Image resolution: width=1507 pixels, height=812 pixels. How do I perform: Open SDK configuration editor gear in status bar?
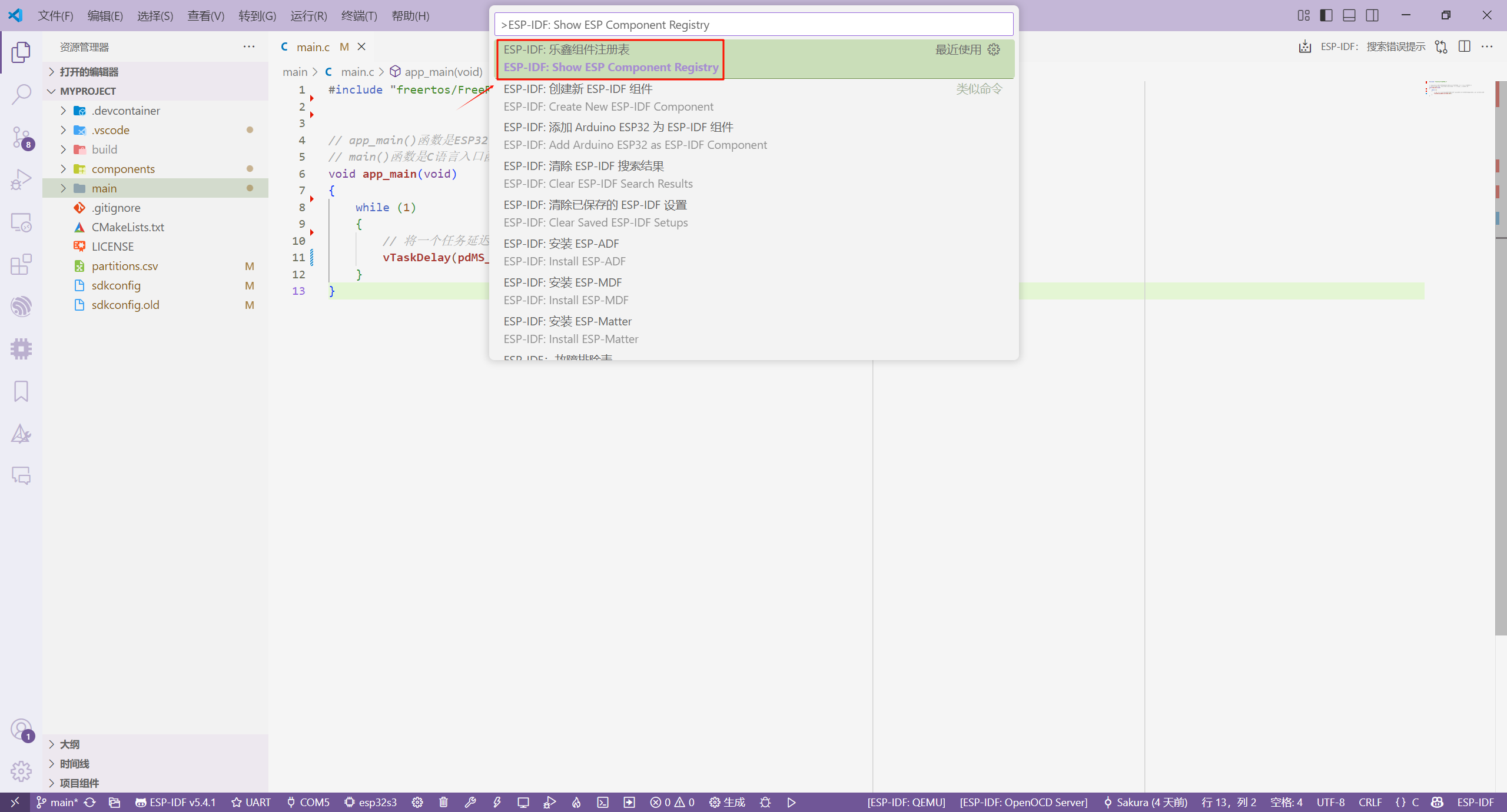pyautogui.click(x=417, y=802)
